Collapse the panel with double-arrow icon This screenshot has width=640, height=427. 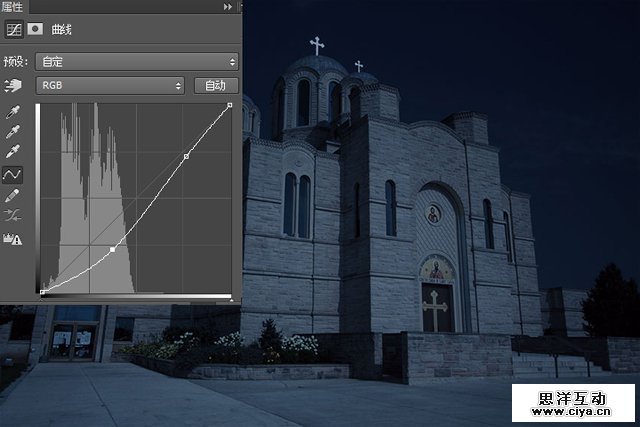pos(227,6)
